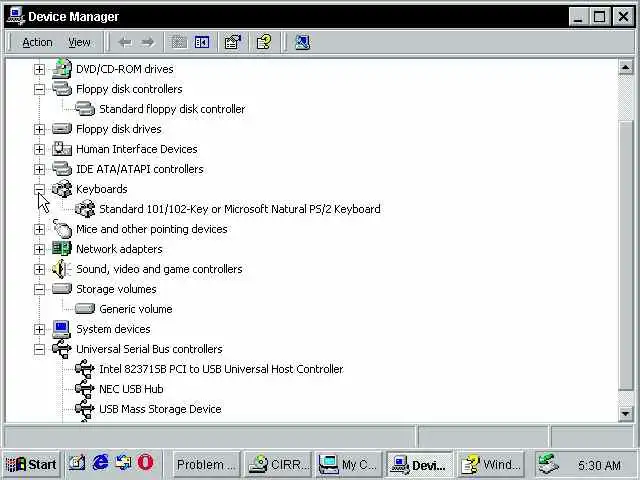
Task: Select Human Interface Devices icon
Action: 62,149
